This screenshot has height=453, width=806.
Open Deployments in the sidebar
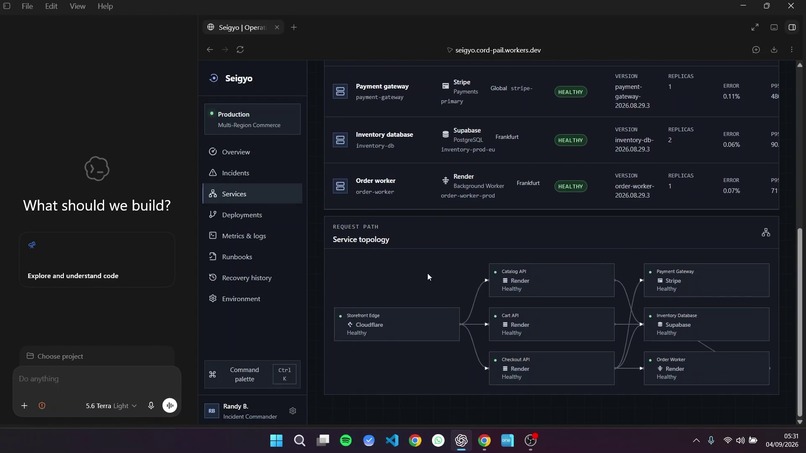coord(252,215)
